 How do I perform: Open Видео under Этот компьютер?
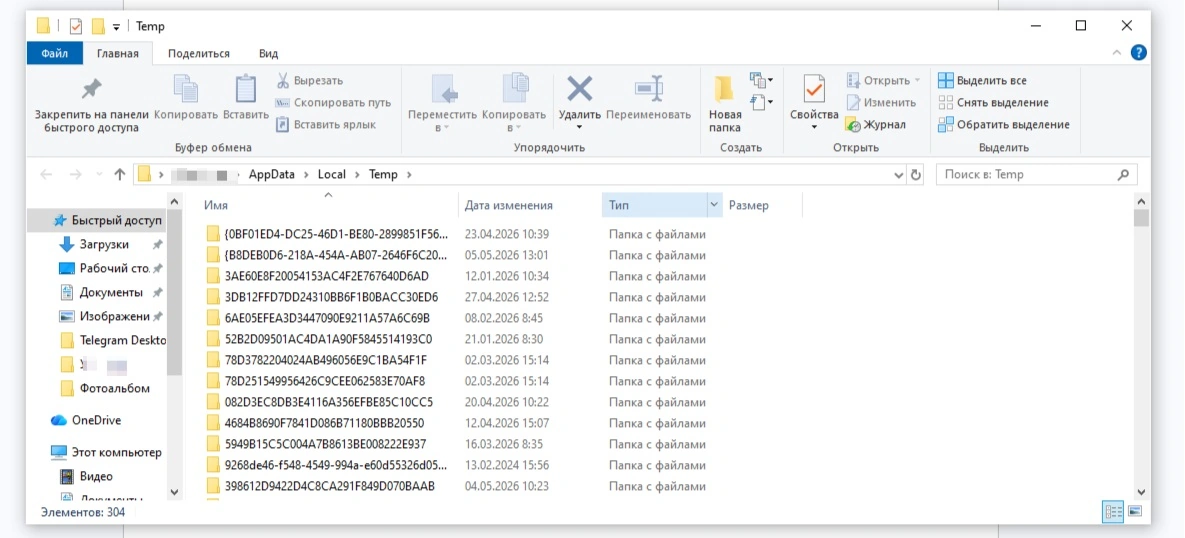coord(86,477)
